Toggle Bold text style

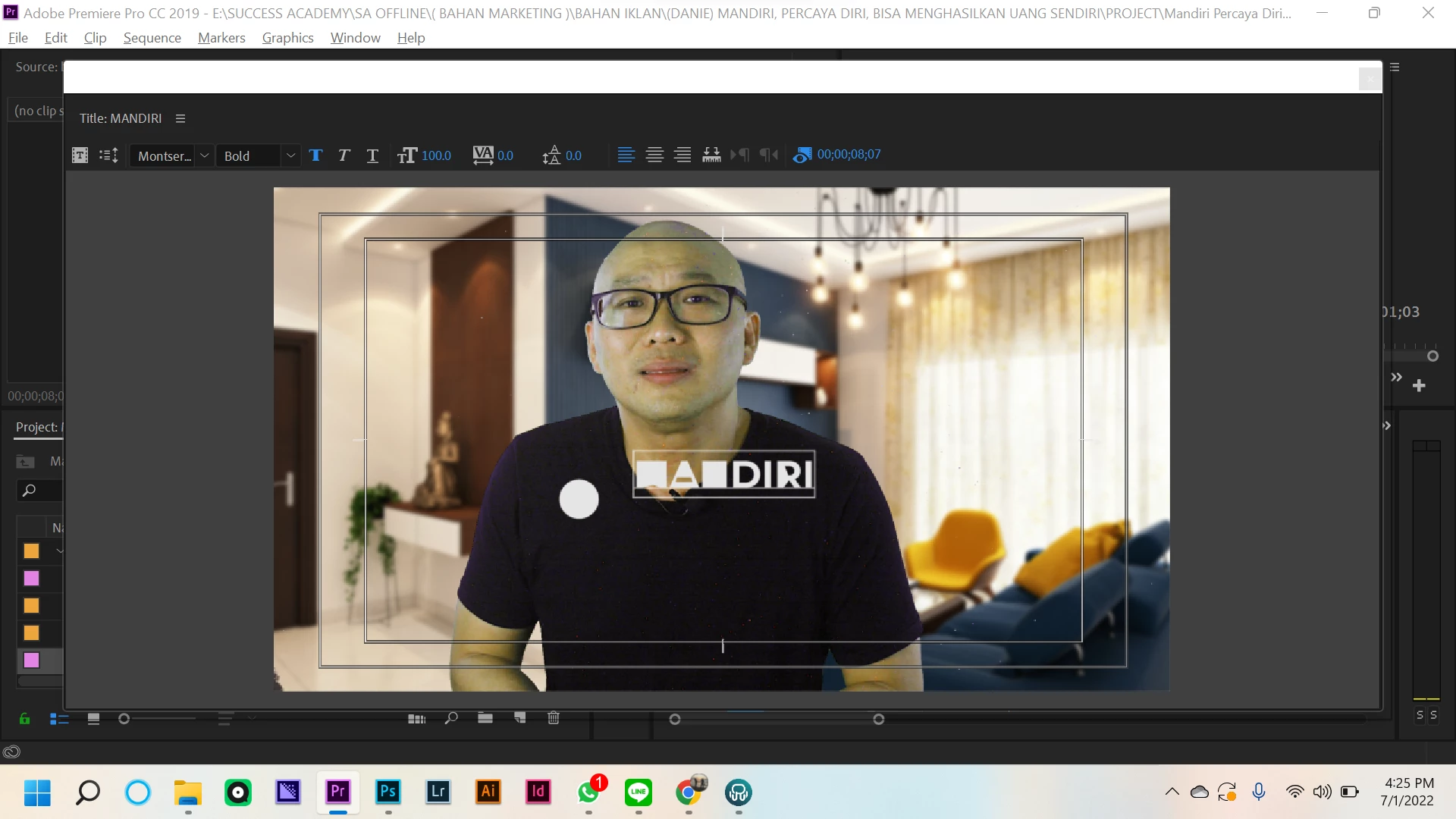tap(316, 155)
